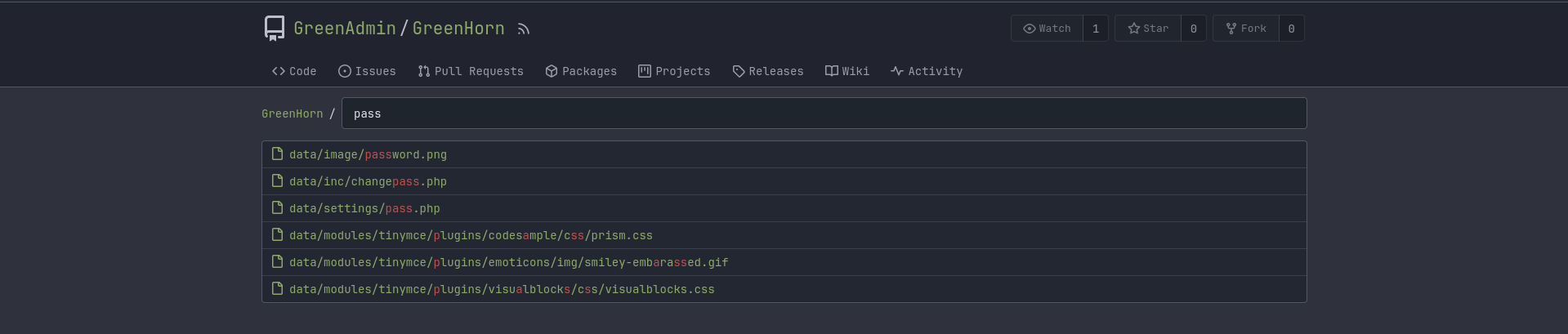Star the GreenHorn repository
The height and width of the screenshot is (334, 1568).
point(1148,29)
